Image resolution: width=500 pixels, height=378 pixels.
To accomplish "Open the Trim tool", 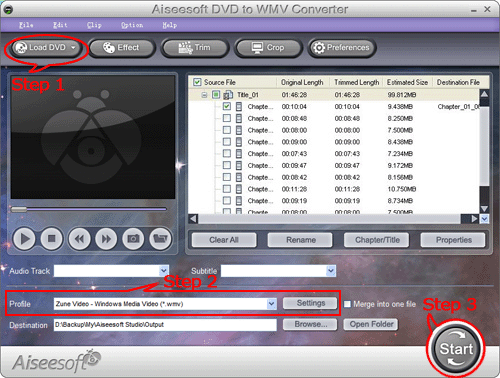I will click(194, 48).
